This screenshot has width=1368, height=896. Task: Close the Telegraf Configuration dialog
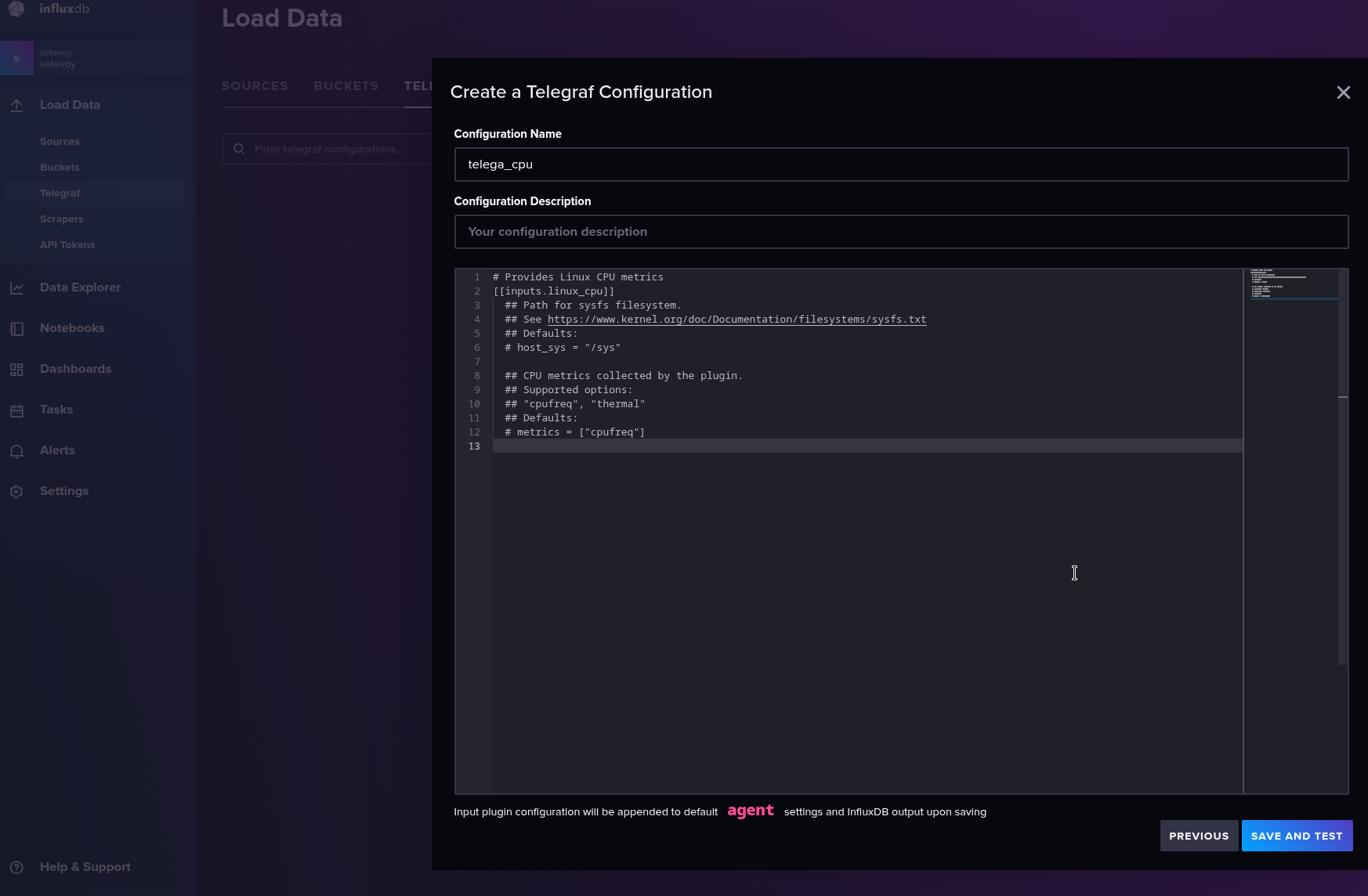pos(1343,92)
